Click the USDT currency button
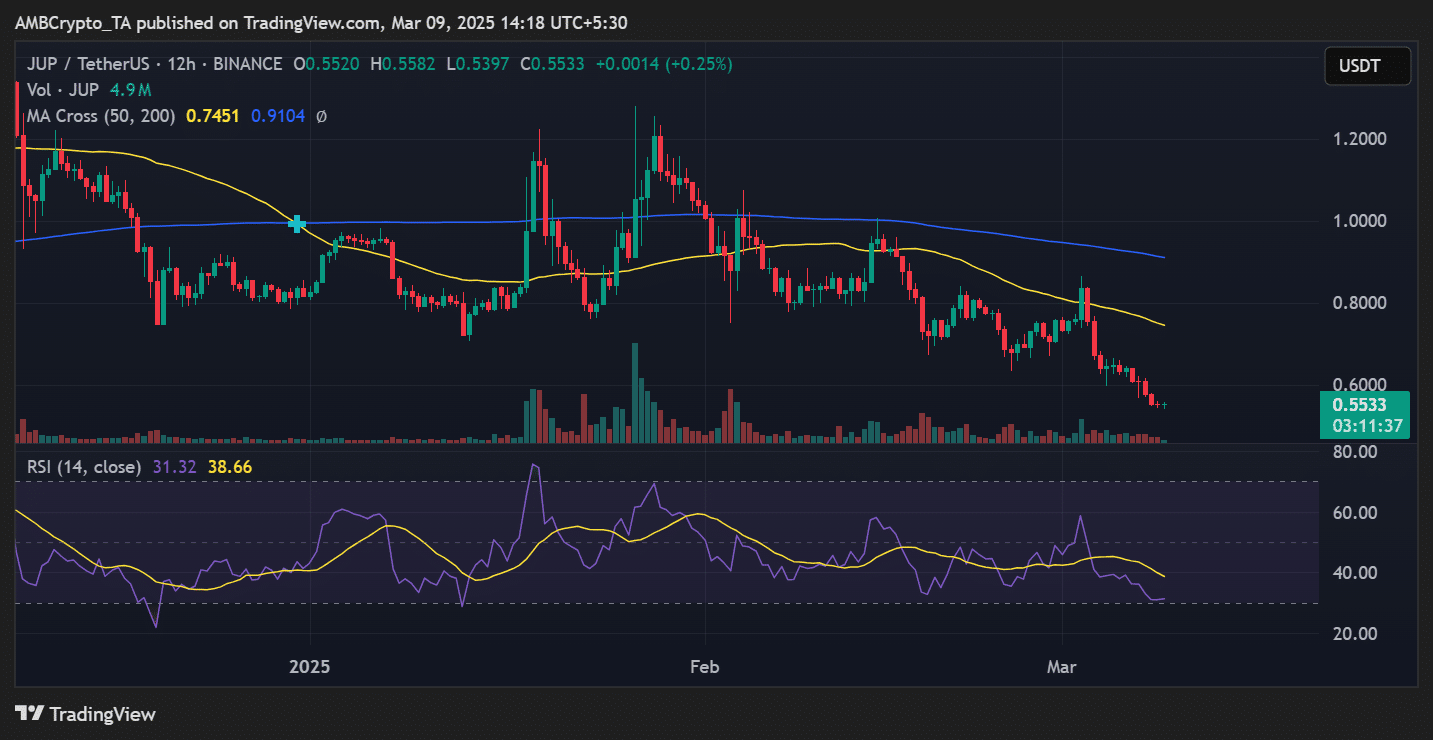The image size is (1433, 740). tap(1367, 66)
